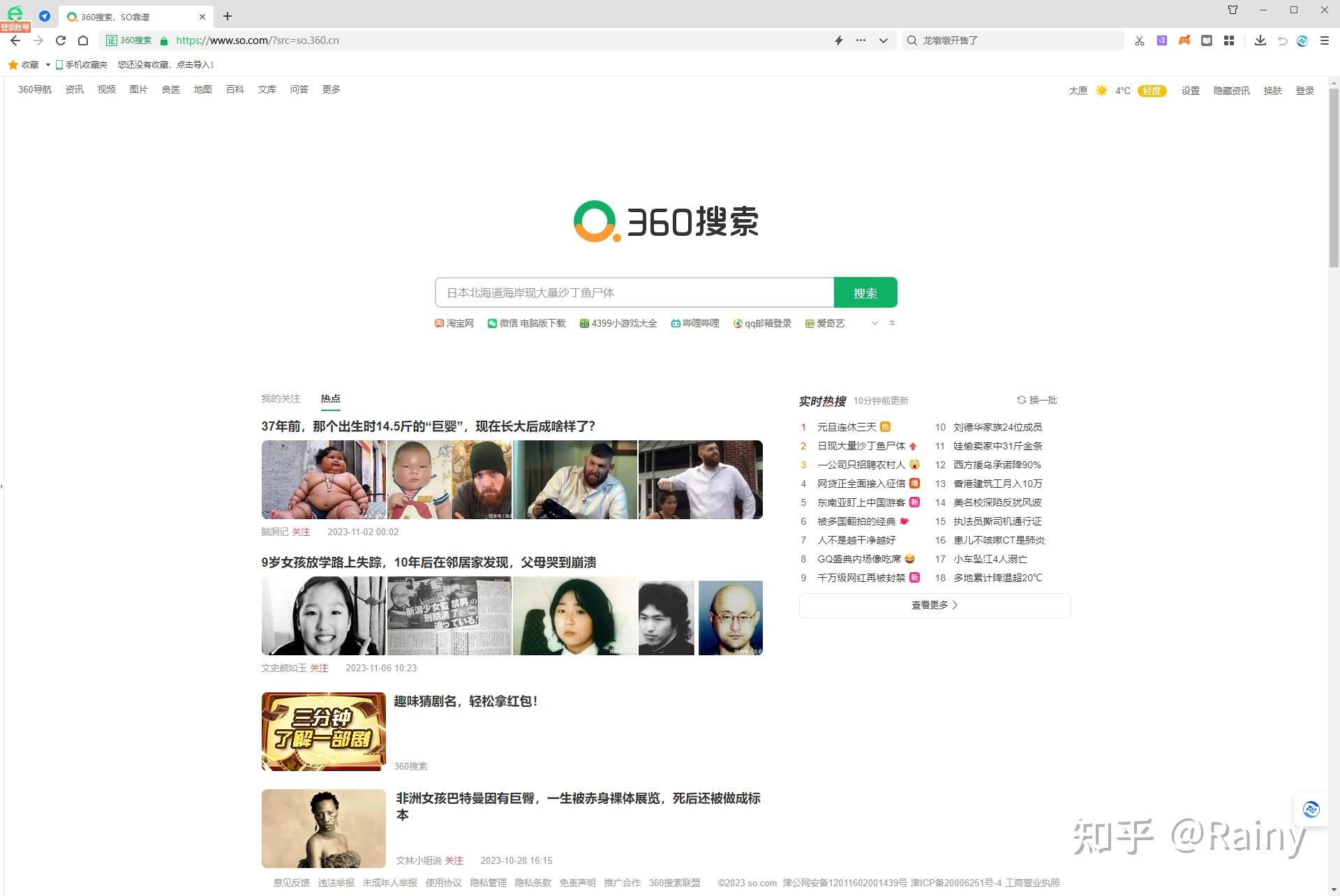The height and width of the screenshot is (896, 1340).
Task: Click the favorites star 收藏 button
Action: [x=23, y=64]
